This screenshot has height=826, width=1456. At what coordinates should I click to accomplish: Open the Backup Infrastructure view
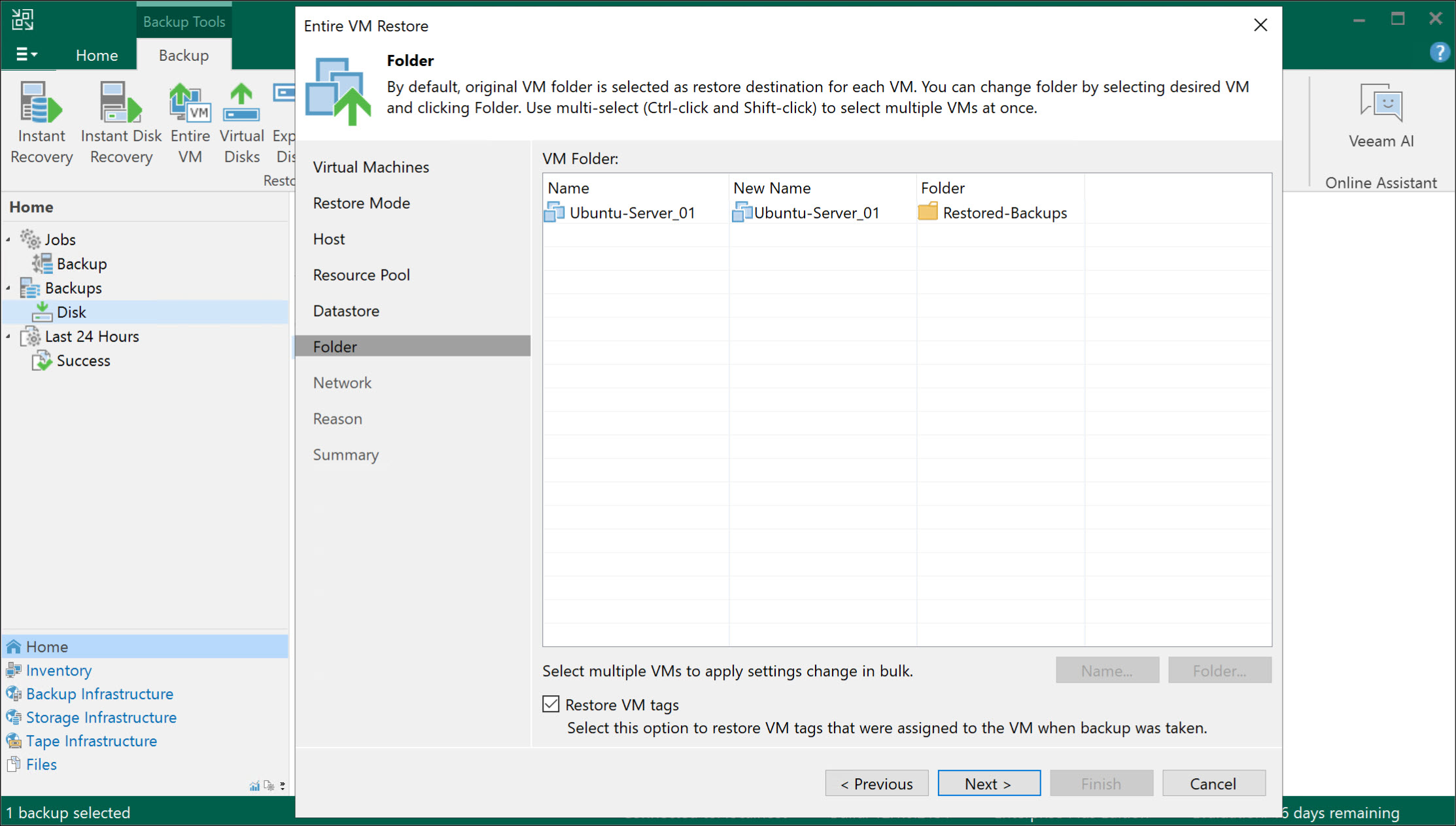click(x=99, y=693)
